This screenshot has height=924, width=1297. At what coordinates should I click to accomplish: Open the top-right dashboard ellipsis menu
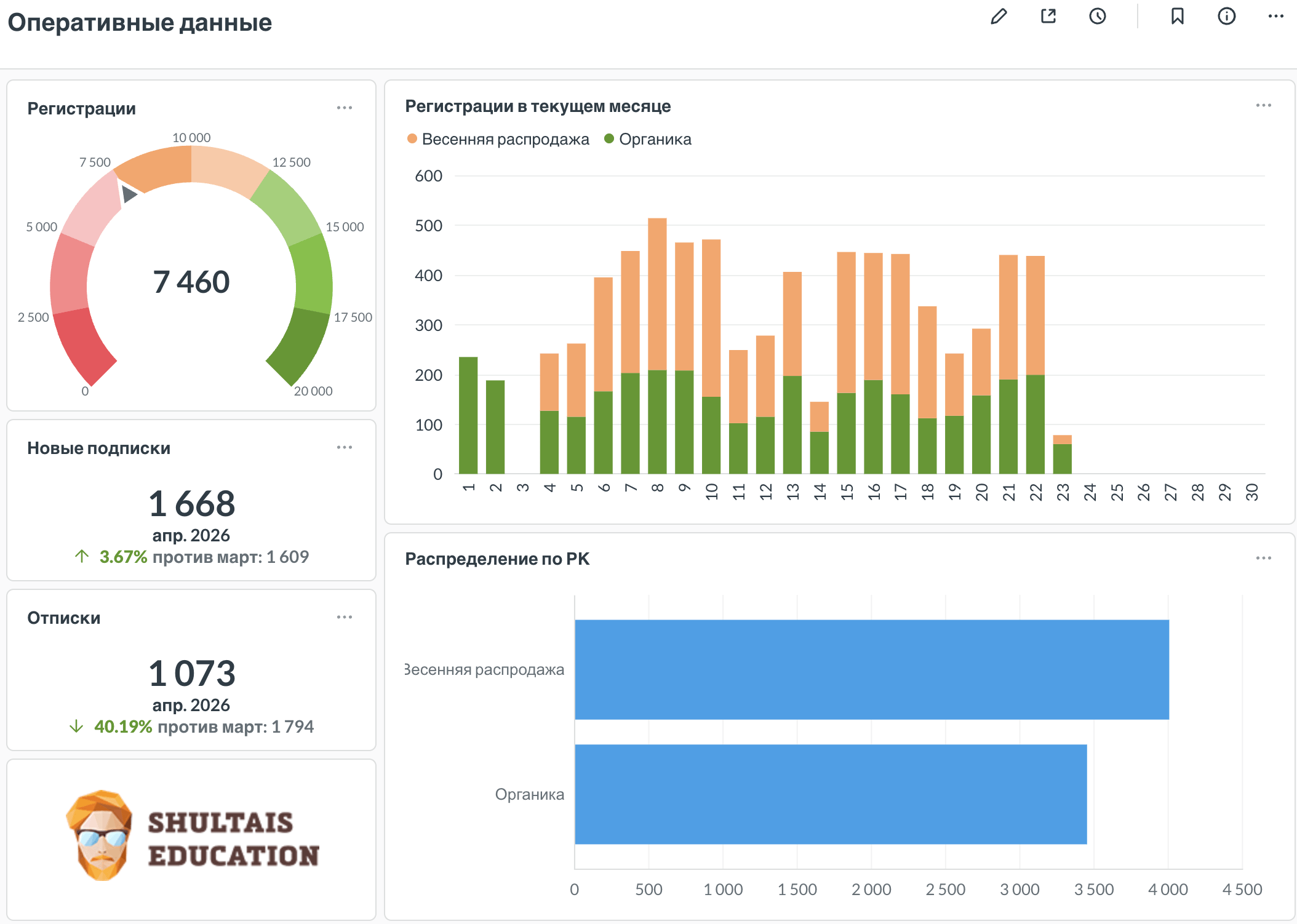click(1275, 17)
